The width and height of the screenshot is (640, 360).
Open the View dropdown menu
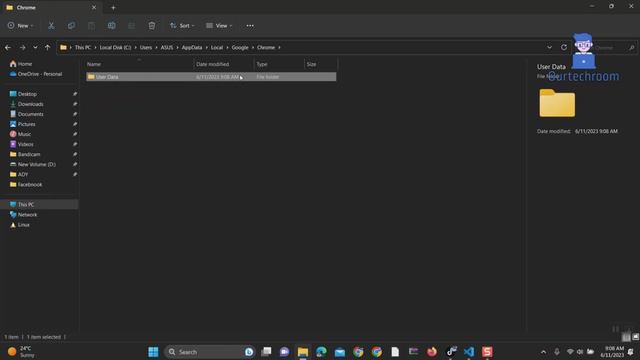(219, 26)
